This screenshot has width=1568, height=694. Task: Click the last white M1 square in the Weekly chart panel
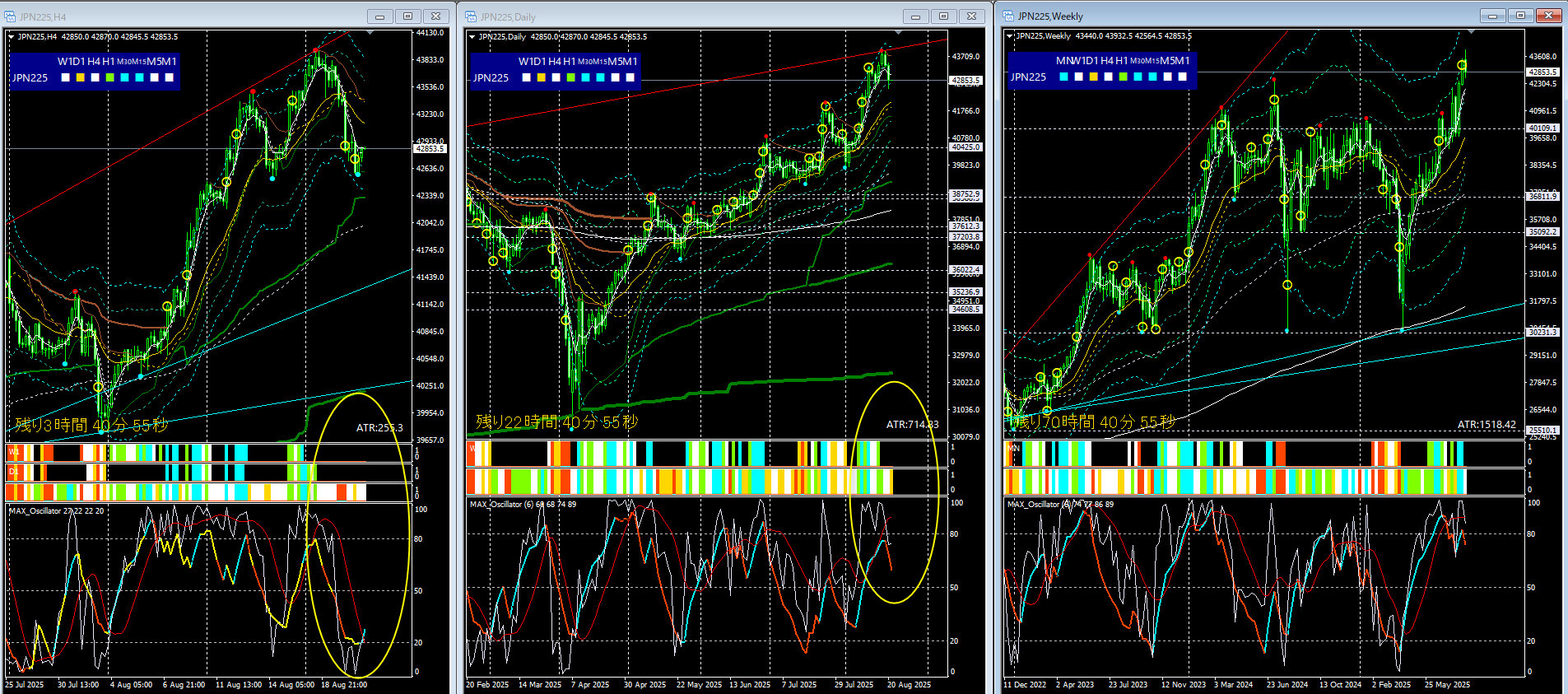click(x=1183, y=77)
